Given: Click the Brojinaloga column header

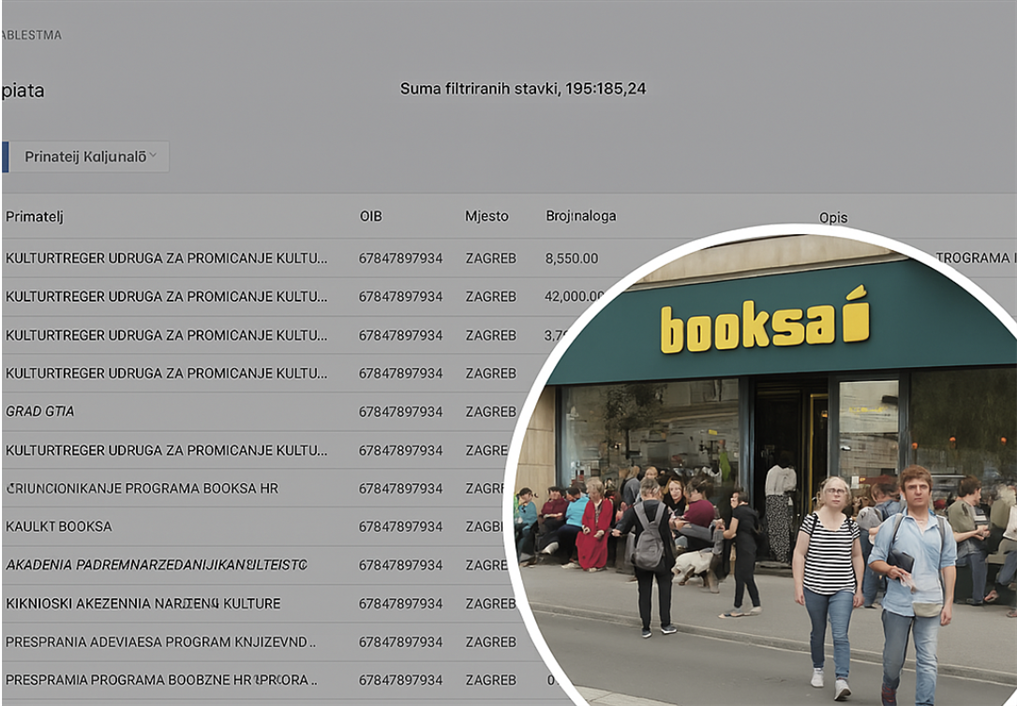Looking at the screenshot, I should (x=580, y=216).
